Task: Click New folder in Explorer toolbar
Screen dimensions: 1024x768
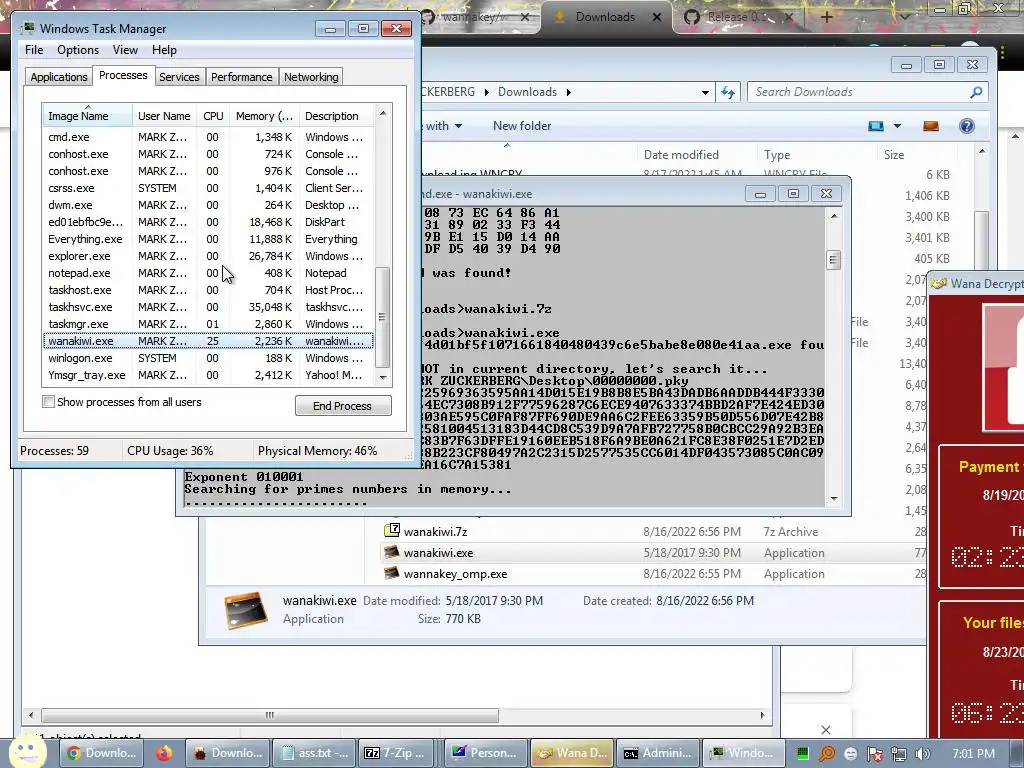Action: coord(522,126)
